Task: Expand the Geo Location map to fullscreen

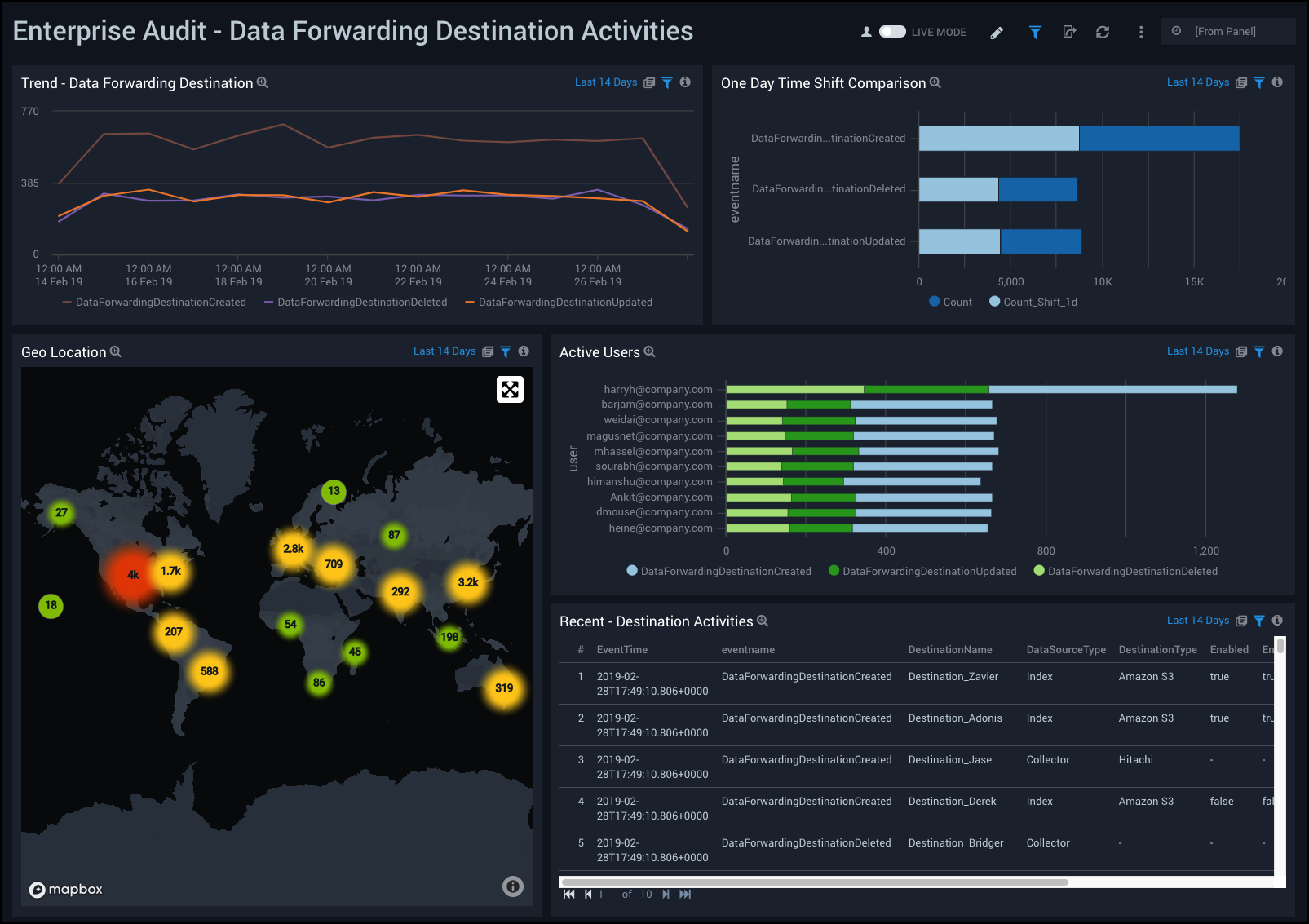Action: [510, 390]
